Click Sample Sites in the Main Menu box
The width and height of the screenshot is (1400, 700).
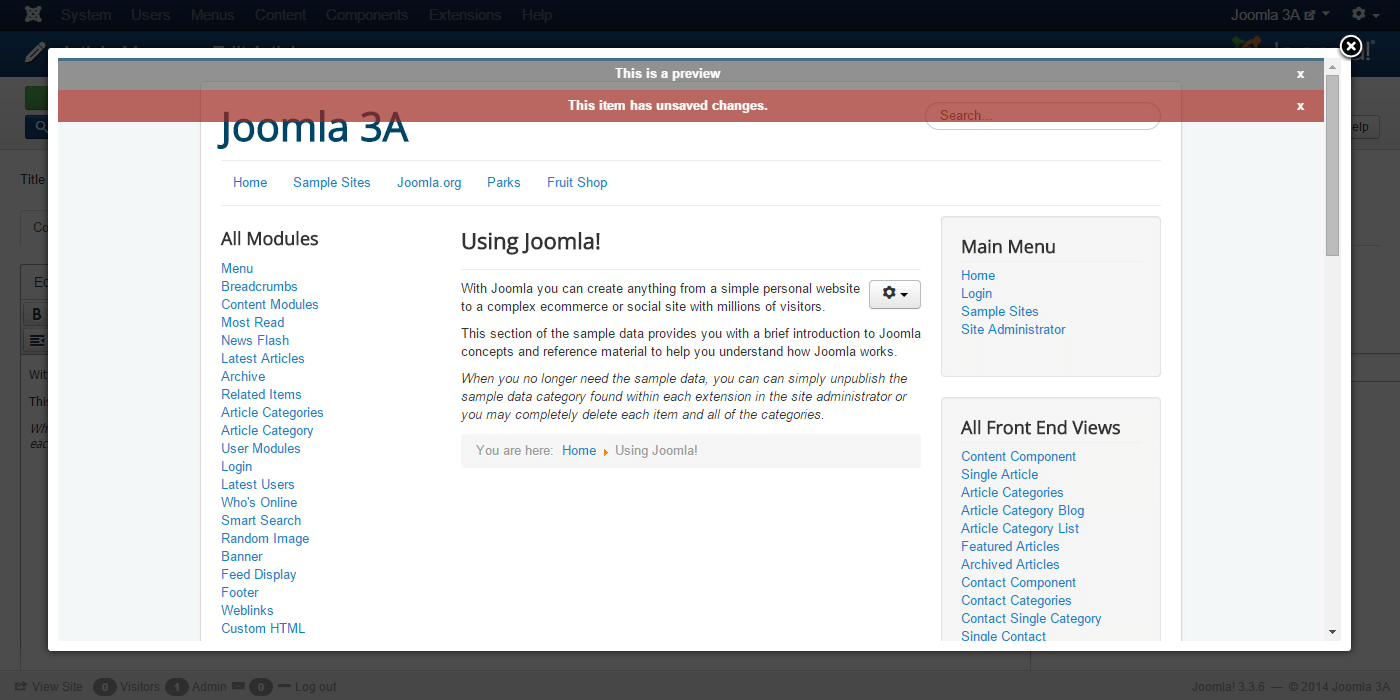pos(1000,312)
